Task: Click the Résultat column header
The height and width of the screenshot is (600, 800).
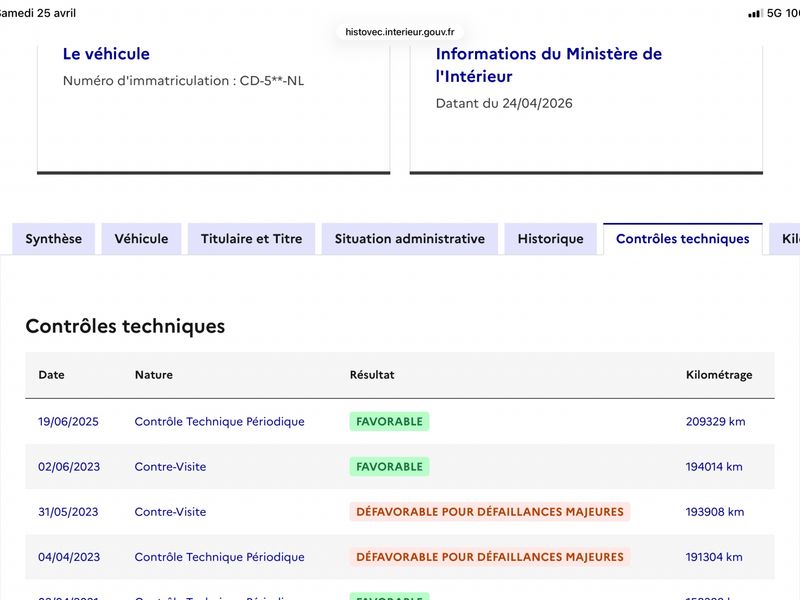Action: [372, 375]
